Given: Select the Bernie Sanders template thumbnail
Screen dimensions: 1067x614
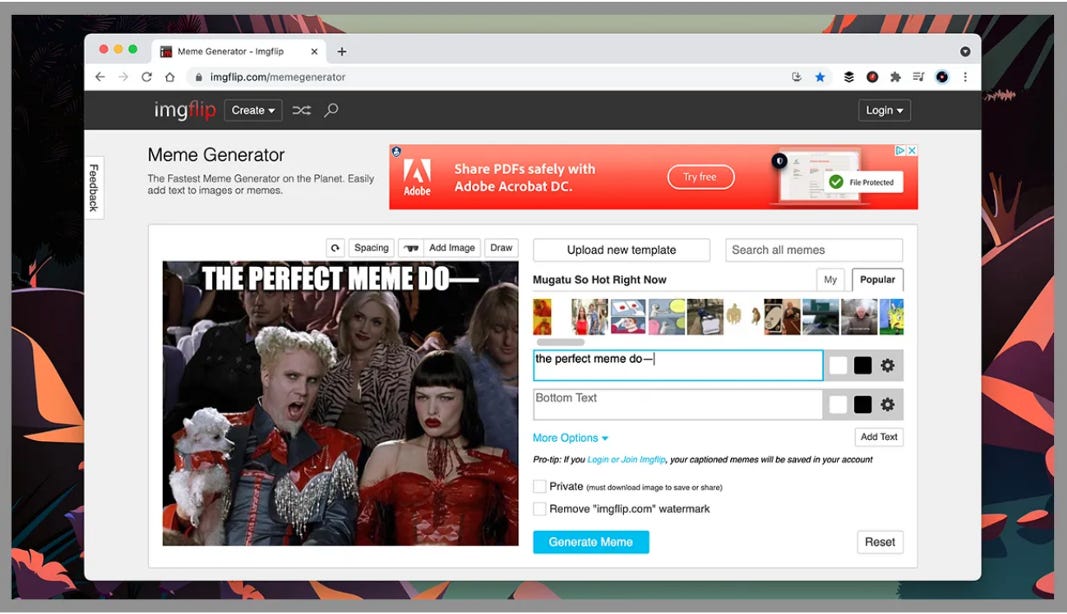Looking at the screenshot, I should coord(859,317).
